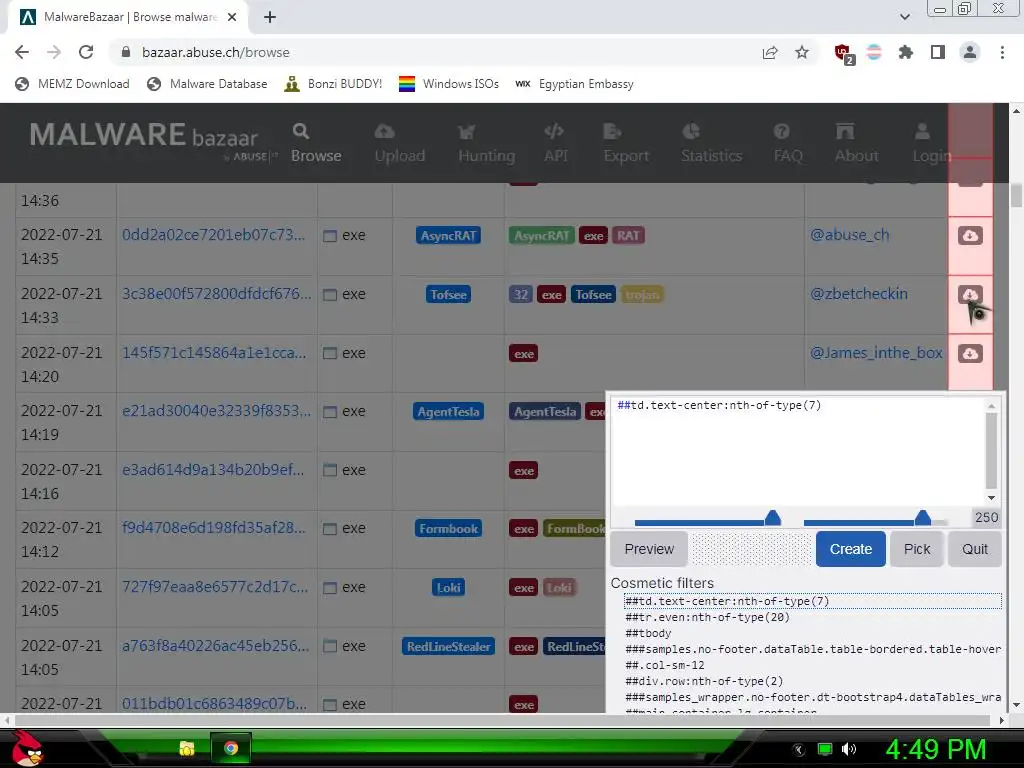Screen dimensions: 1024x768
Task: Click the filter text area in picker
Action: [x=797, y=451]
